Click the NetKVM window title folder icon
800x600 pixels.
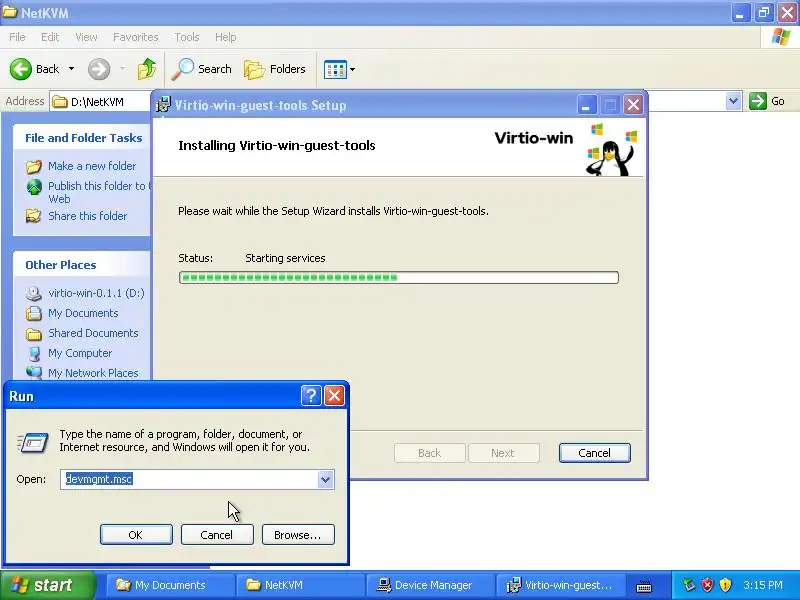point(10,12)
